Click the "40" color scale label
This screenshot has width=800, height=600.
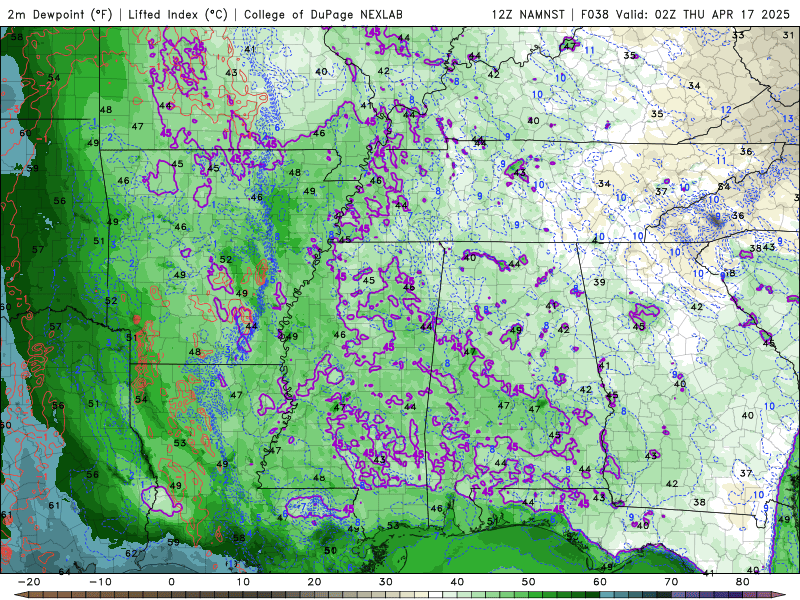(x=457, y=582)
